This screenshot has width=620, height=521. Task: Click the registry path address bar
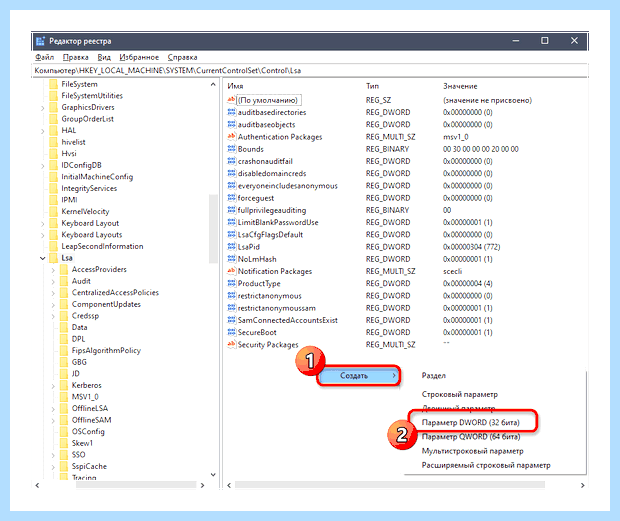click(310, 71)
